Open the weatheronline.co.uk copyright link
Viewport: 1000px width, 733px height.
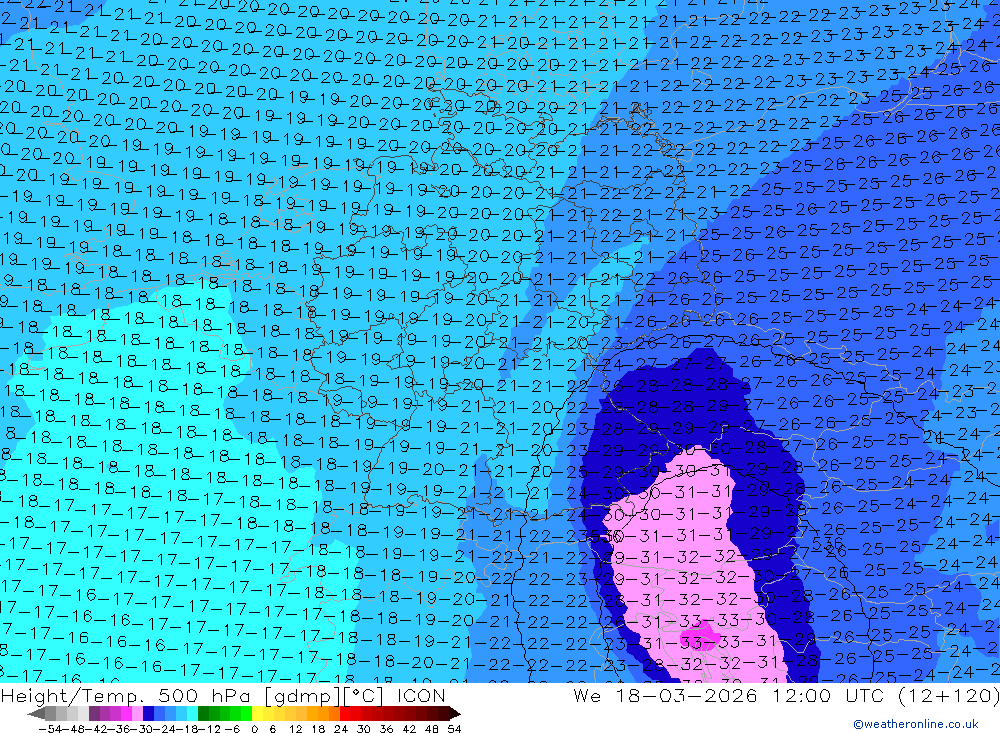[x=916, y=723]
